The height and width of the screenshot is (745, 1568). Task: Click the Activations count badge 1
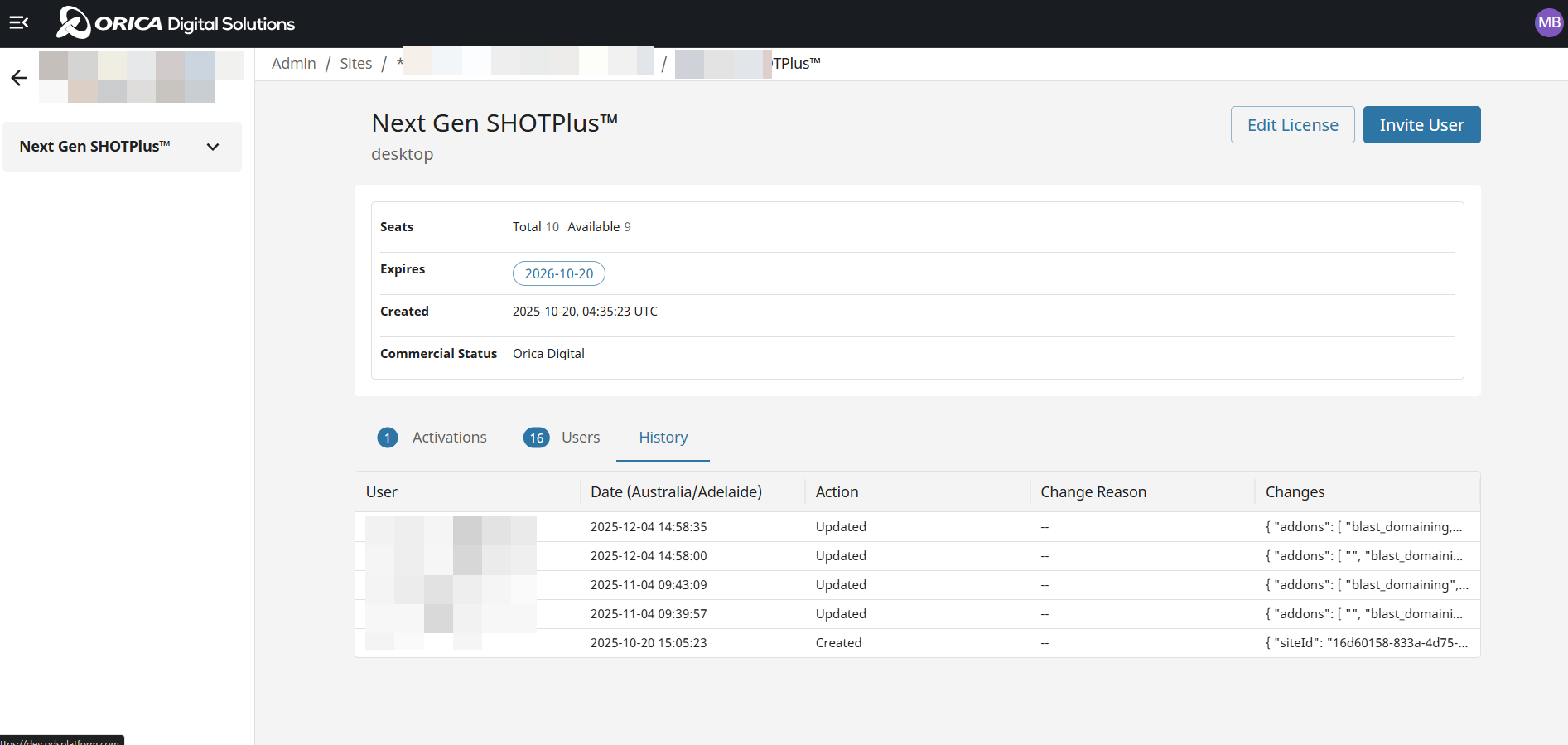(x=388, y=438)
